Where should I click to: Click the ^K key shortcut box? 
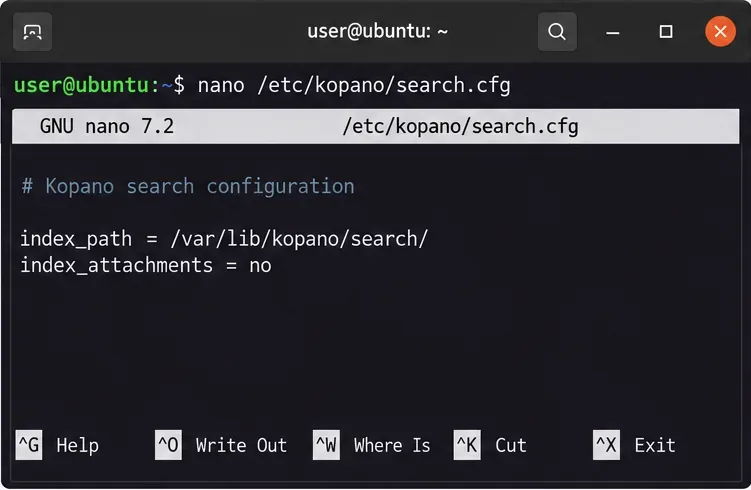[x=467, y=445]
